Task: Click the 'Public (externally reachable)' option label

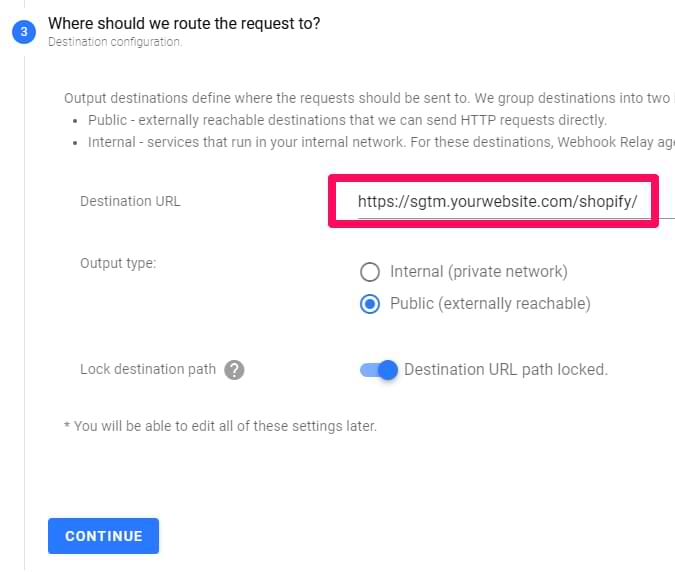Action: click(x=490, y=304)
